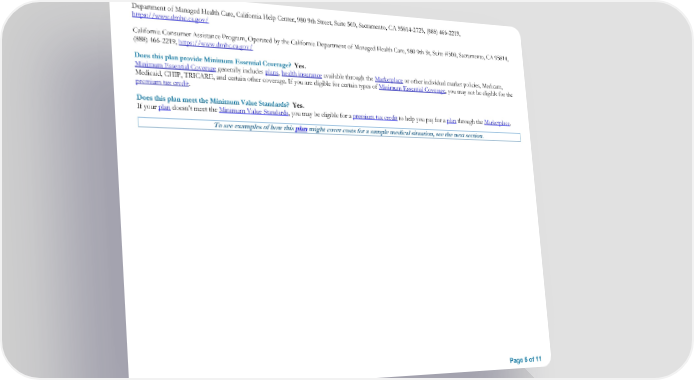This screenshot has width=694, height=380.
Task: Click 'plan' link before 'through the Marketplace'
Action: click(x=451, y=120)
